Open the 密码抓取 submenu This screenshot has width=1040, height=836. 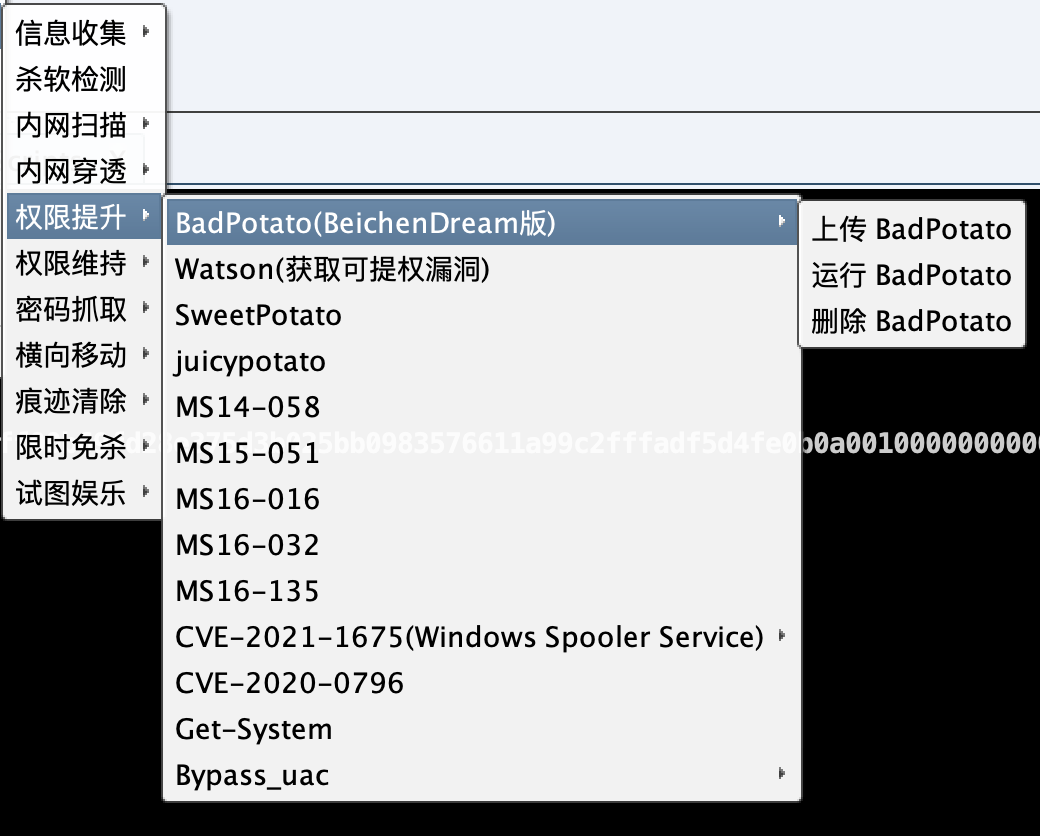click(x=84, y=309)
